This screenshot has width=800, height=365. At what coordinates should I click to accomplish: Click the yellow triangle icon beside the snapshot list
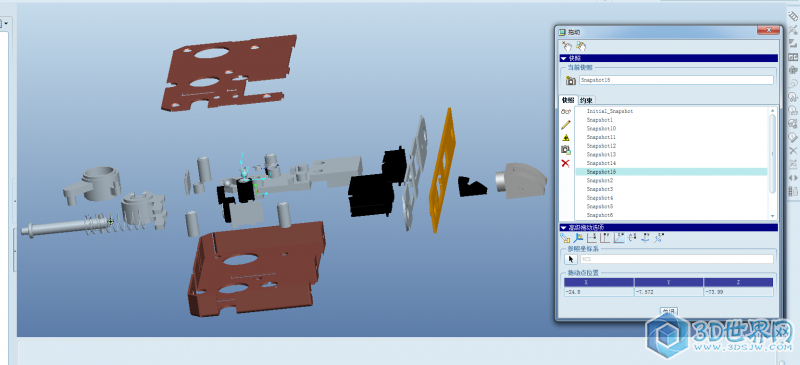[x=566, y=137]
